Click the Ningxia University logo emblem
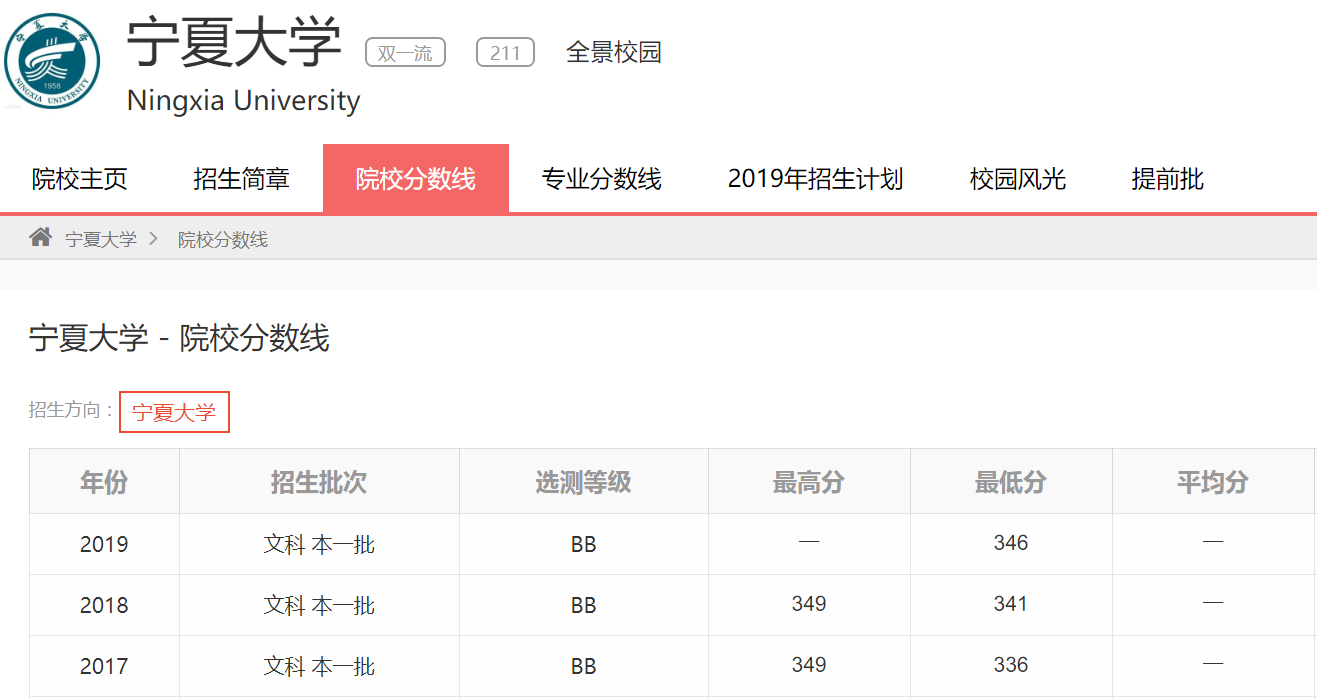This screenshot has height=699, width=1317. click(x=52, y=61)
